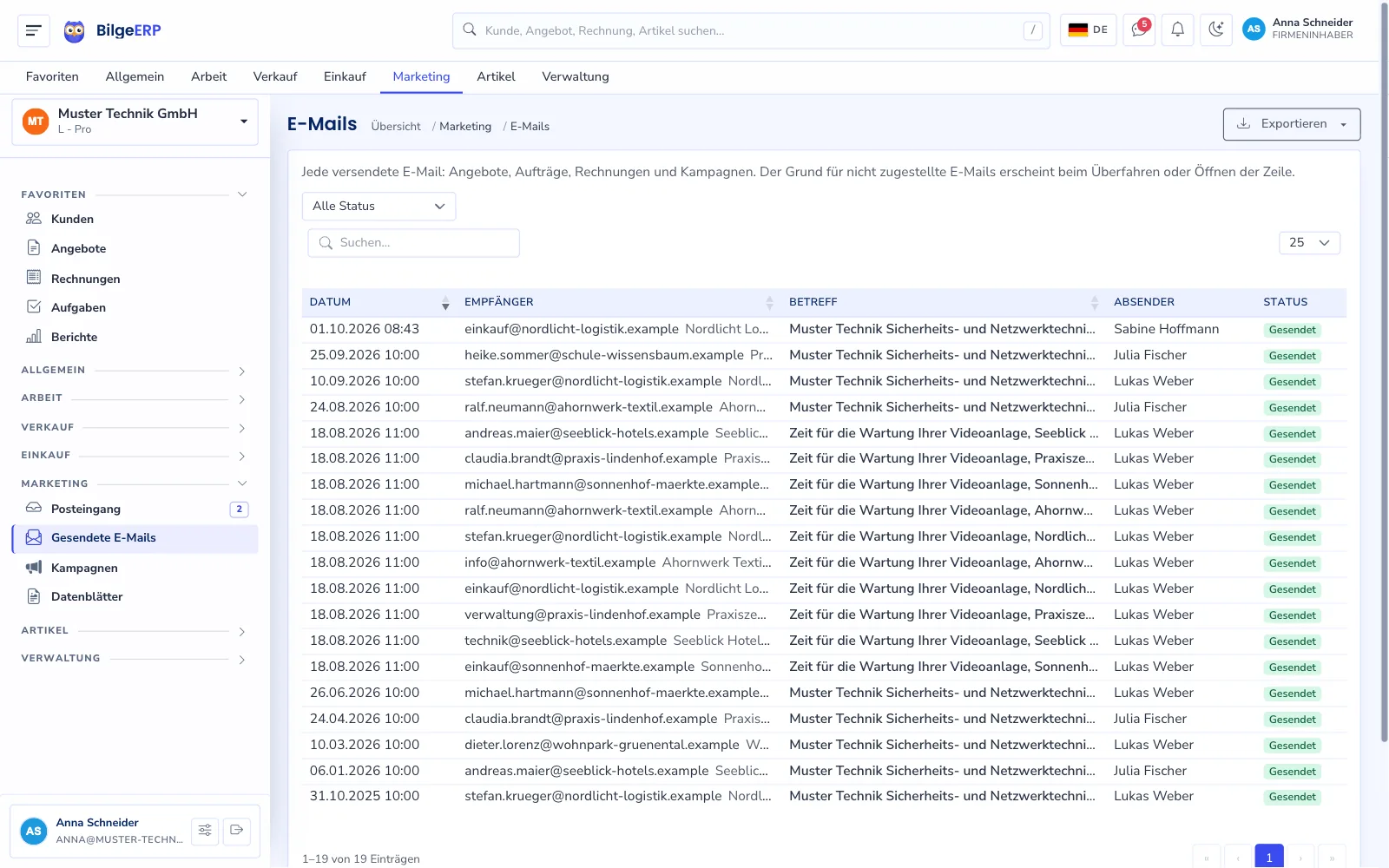Screen dimensions: 1389x868
Task: Collapse the Favoriten sidebar section
Action: 135,194
